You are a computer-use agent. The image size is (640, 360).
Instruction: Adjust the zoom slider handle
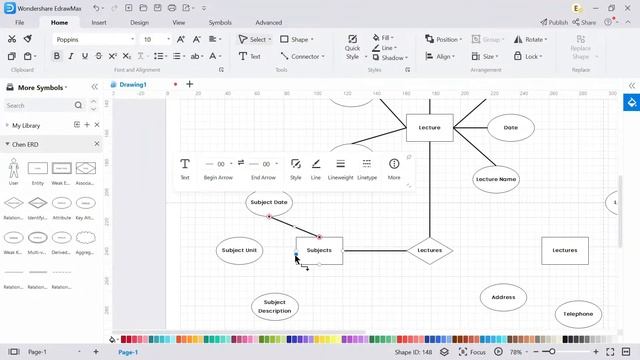(552, 351)
